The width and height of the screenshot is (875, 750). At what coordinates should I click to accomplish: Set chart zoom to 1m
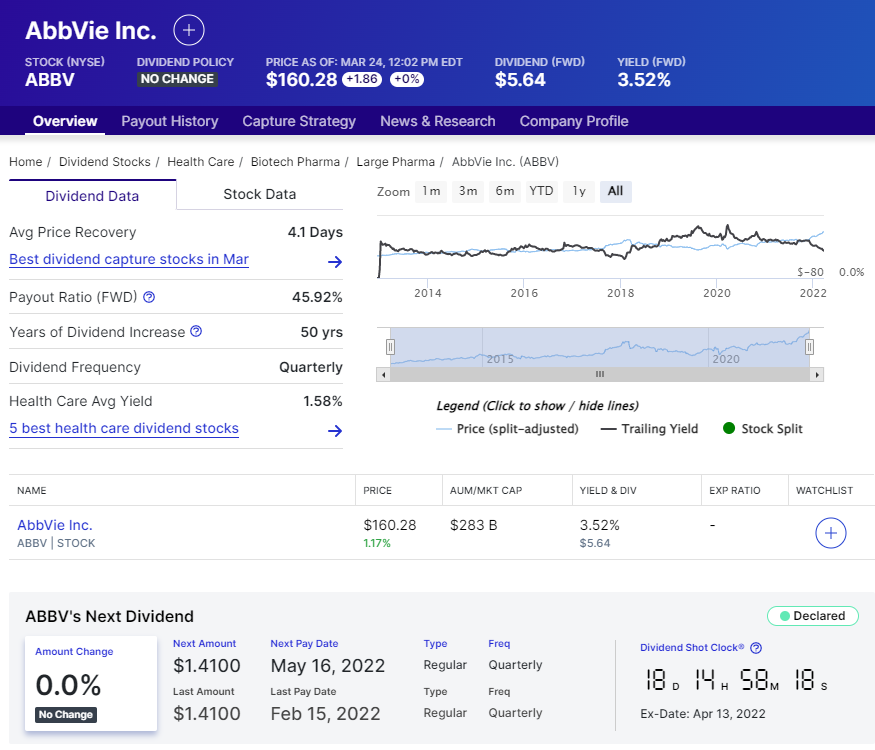(x=431, y=191)
